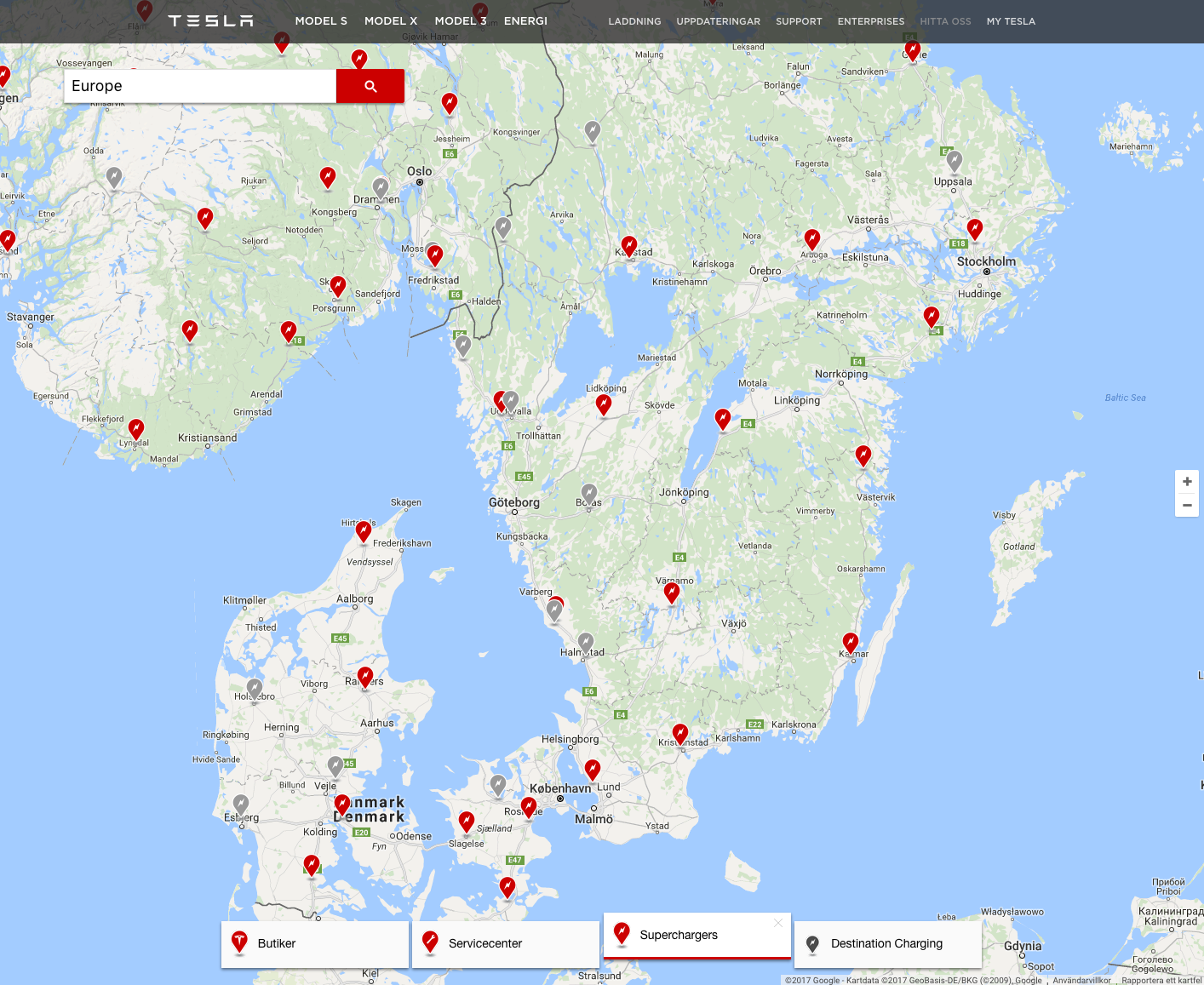Click the Europe location search field
Image resolution: width=1204 pixels, height=985 pixels.
[200, 86]
